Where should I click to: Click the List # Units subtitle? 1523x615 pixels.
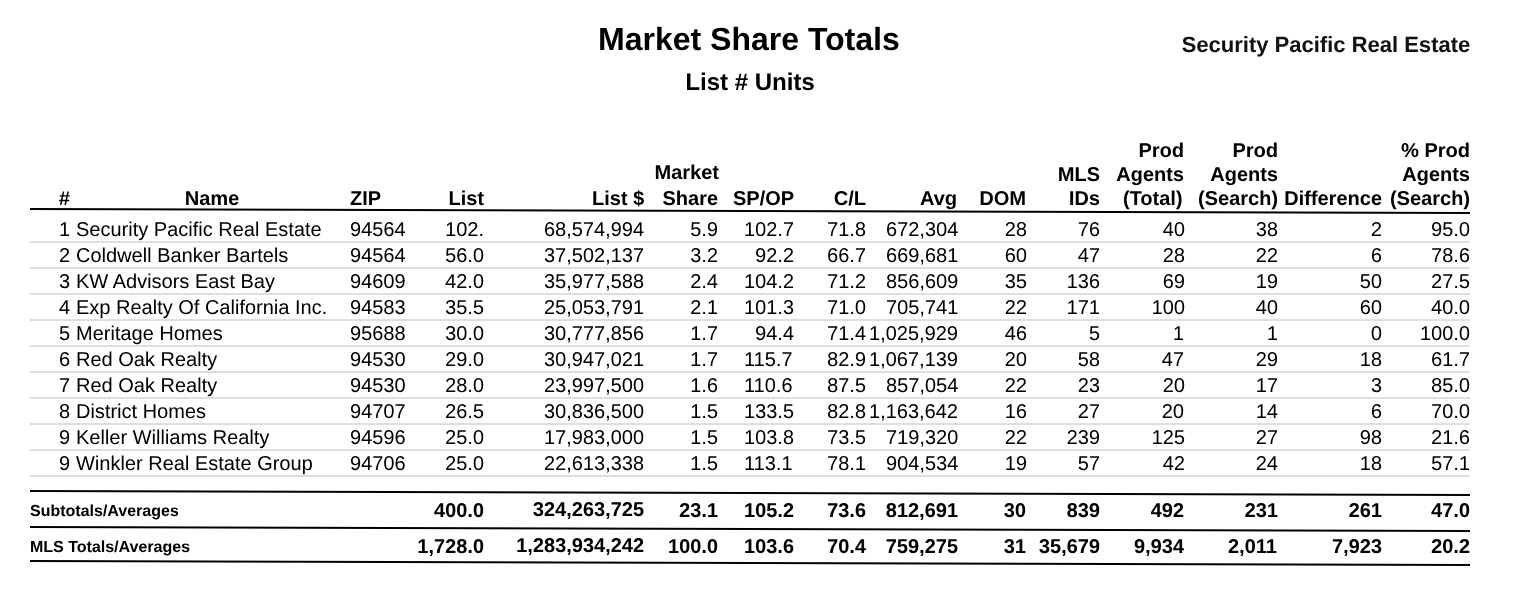pos(750,82)
